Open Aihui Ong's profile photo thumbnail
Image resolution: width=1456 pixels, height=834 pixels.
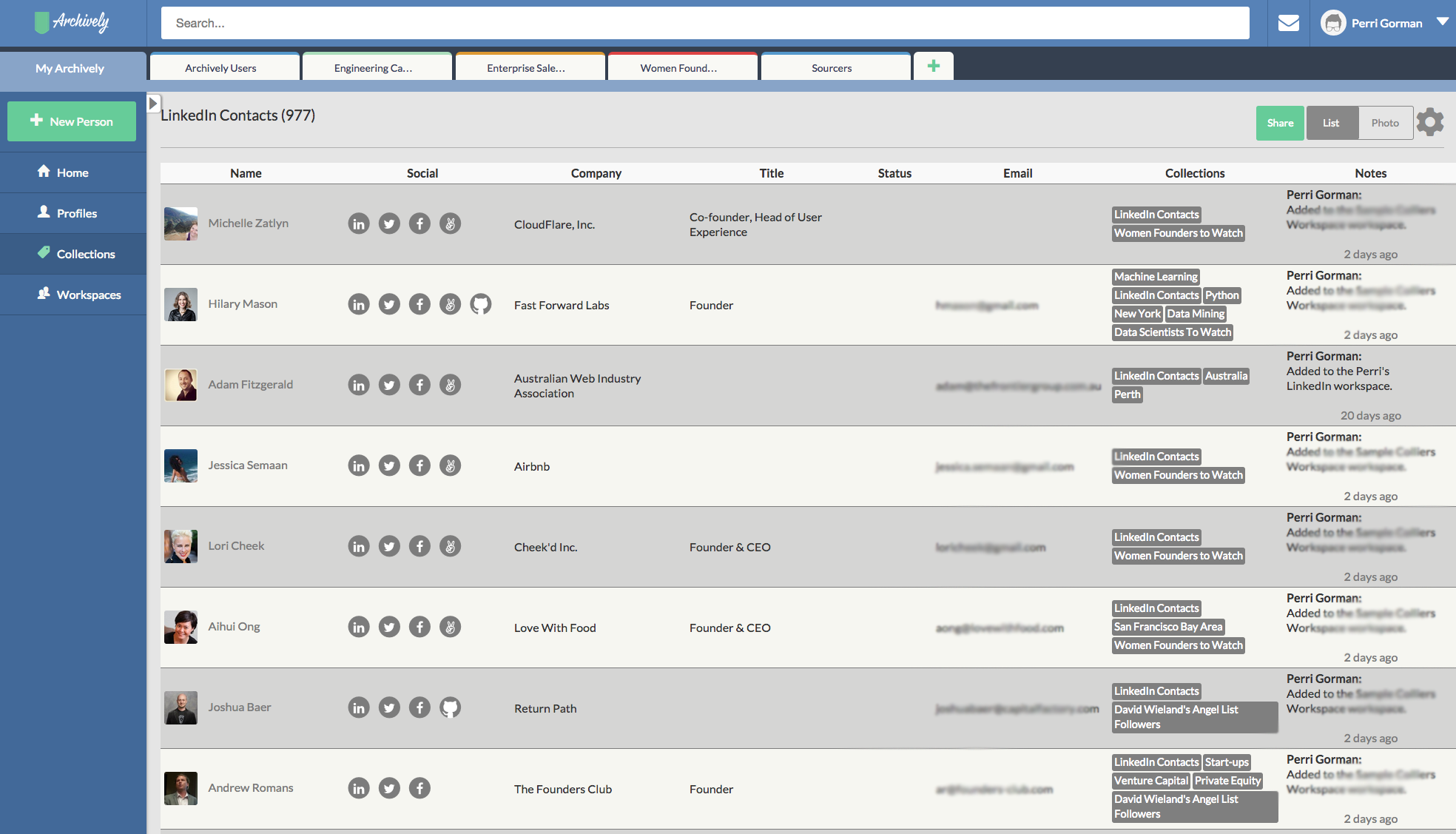coord(181,627)
